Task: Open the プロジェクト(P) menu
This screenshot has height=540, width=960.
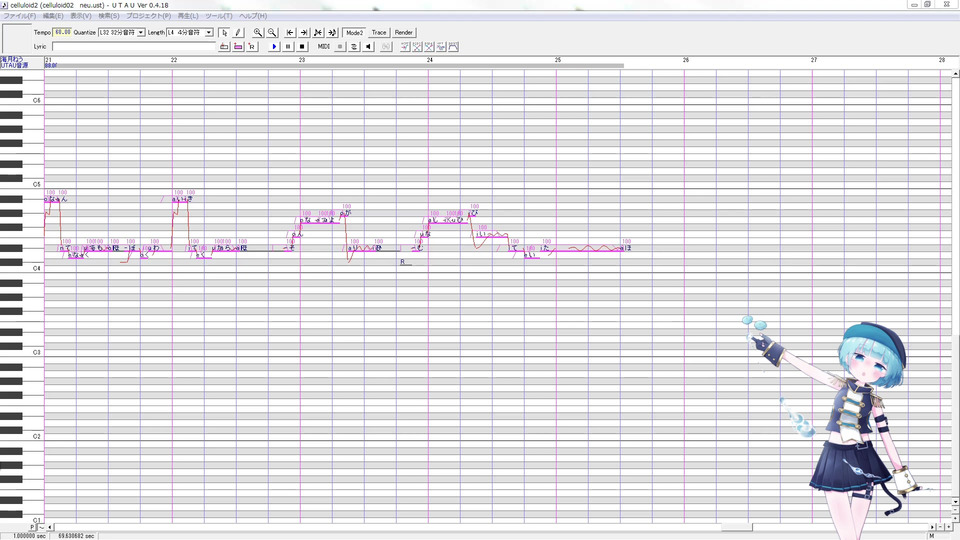Action: 149,16
